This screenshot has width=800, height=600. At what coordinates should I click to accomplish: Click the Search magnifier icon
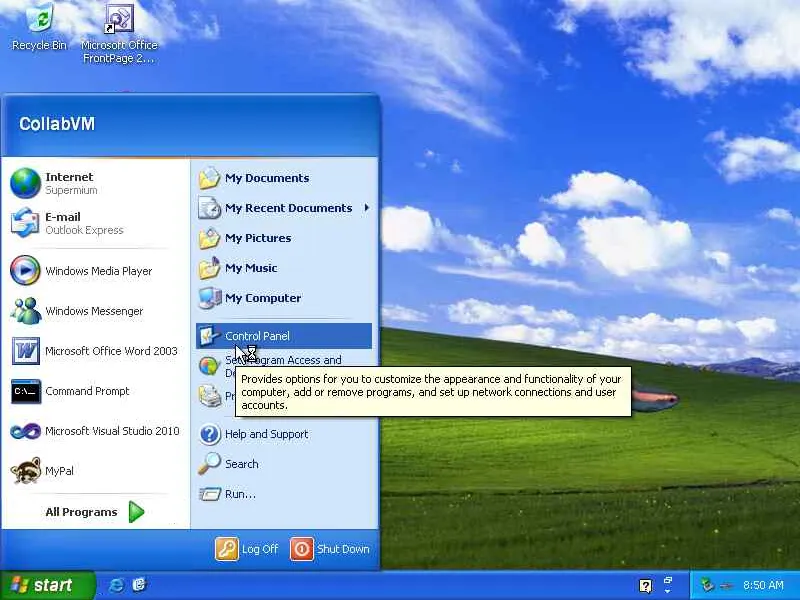point(209,464)
